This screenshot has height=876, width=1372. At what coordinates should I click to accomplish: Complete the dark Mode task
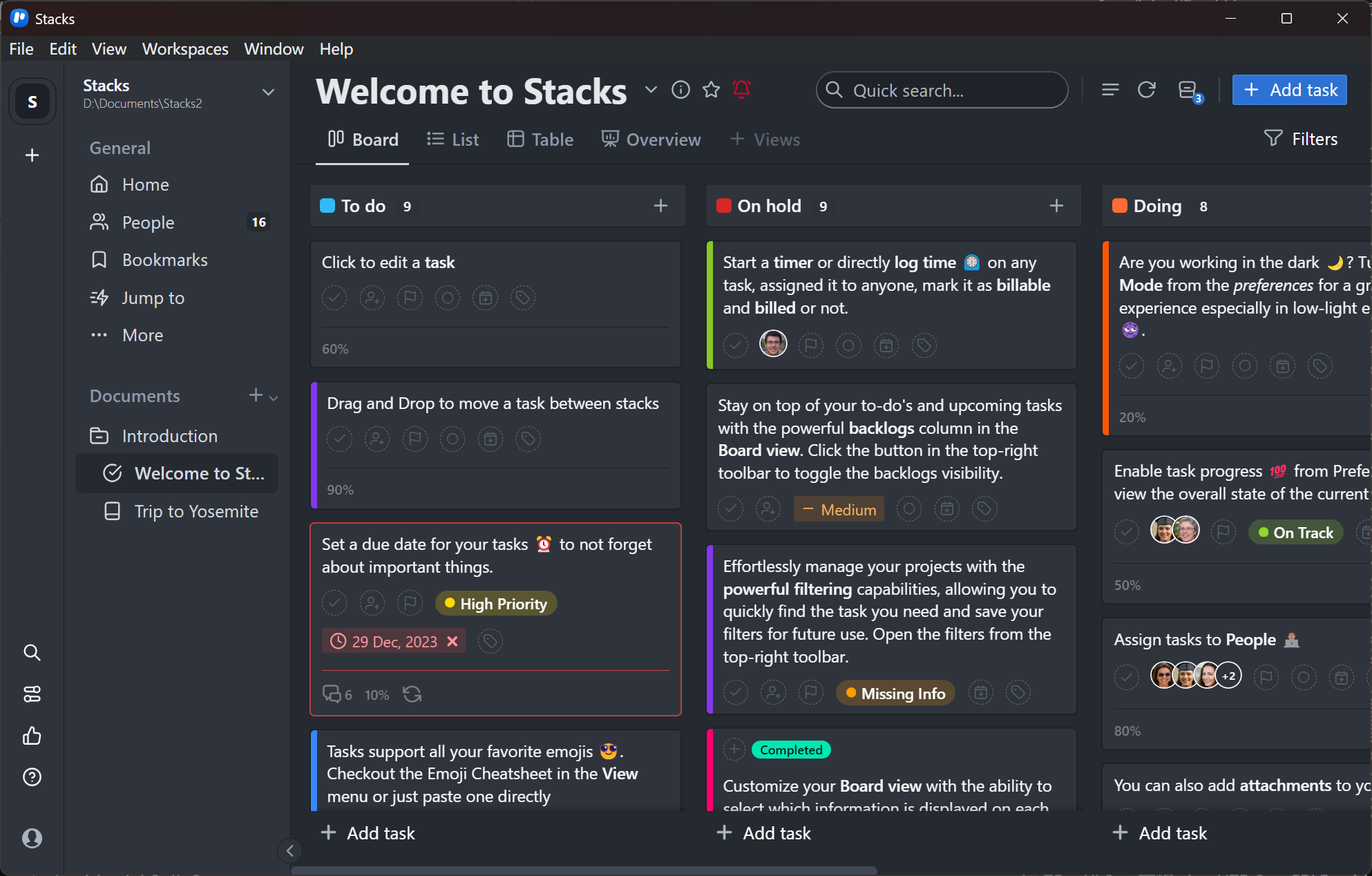[x=1132, y=366]
